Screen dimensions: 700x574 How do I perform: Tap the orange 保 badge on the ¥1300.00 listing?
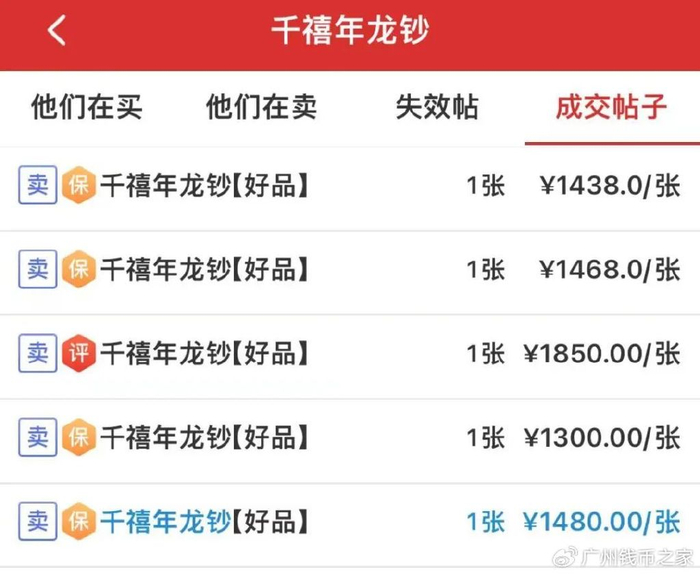[78, 437]
